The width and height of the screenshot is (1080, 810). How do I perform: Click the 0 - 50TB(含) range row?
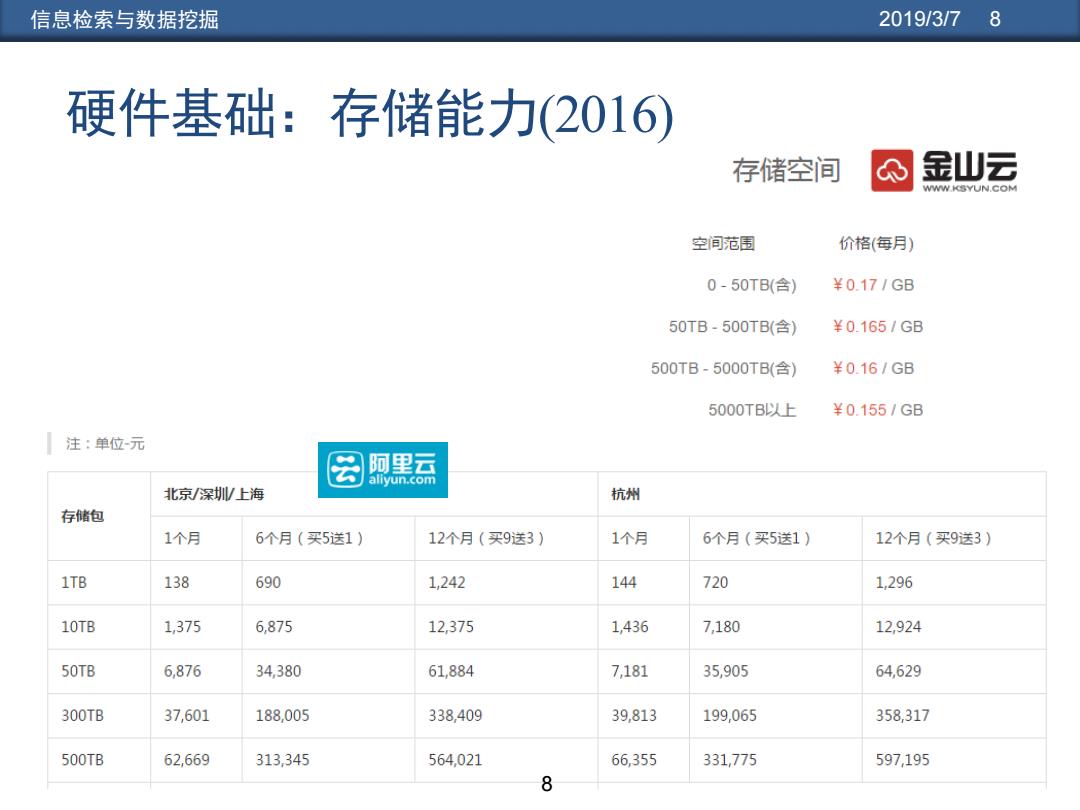tap(751, 285)
